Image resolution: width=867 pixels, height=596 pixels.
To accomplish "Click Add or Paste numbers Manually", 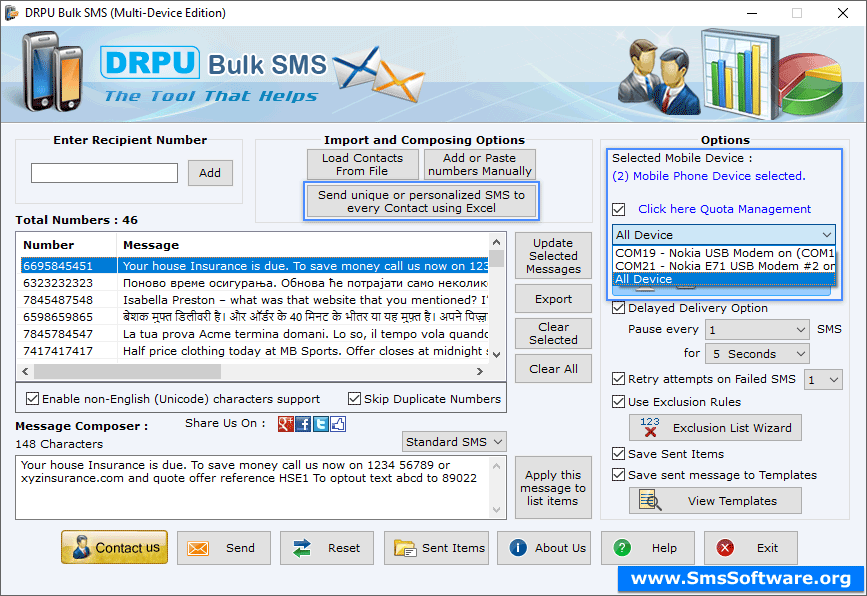I will coord(479,164).
